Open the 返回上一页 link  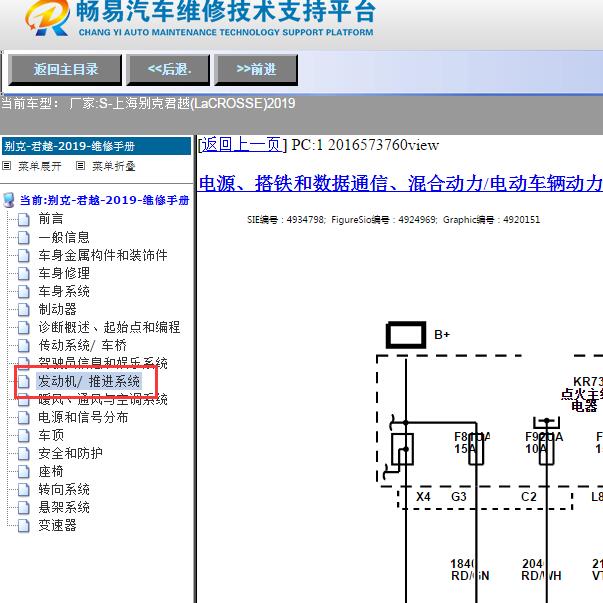(242, 145)
